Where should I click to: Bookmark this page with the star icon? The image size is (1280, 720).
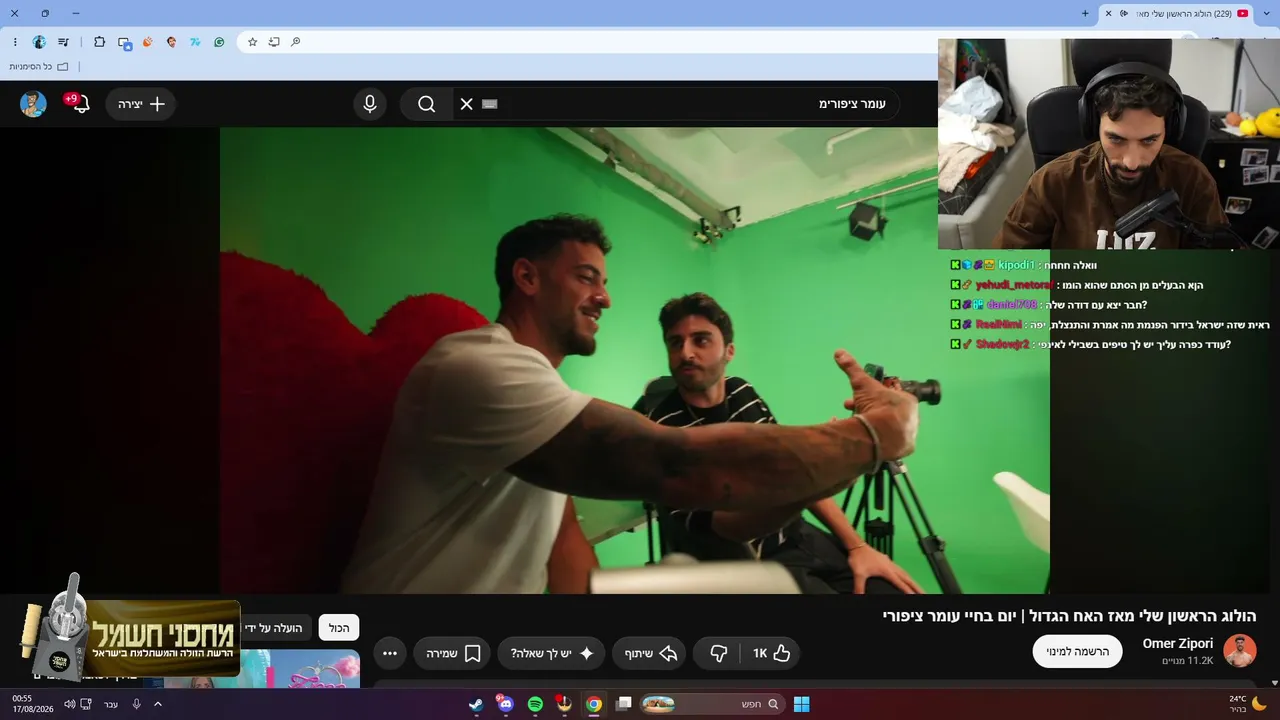point(252,42)
